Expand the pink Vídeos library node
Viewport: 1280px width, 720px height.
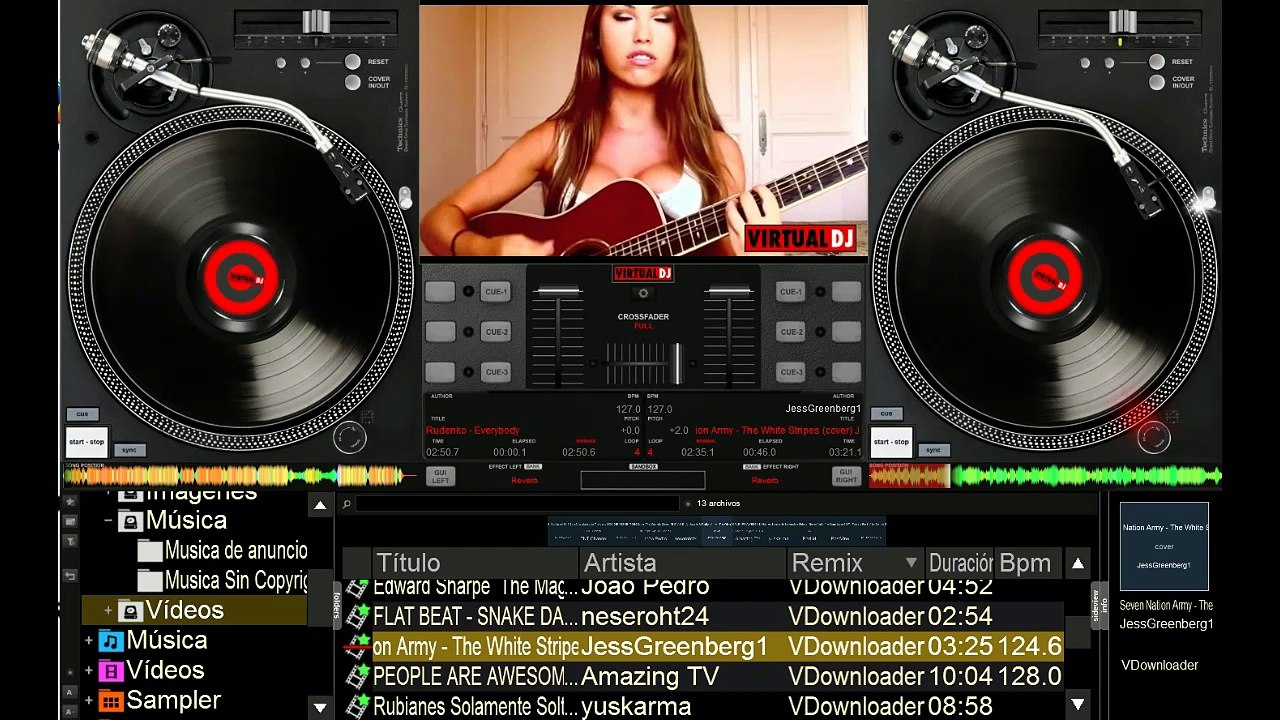coord(89,671)
